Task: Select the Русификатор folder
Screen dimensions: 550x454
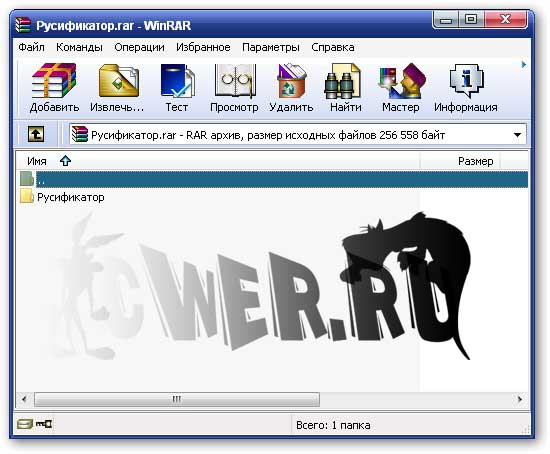Action: point(71,197)
